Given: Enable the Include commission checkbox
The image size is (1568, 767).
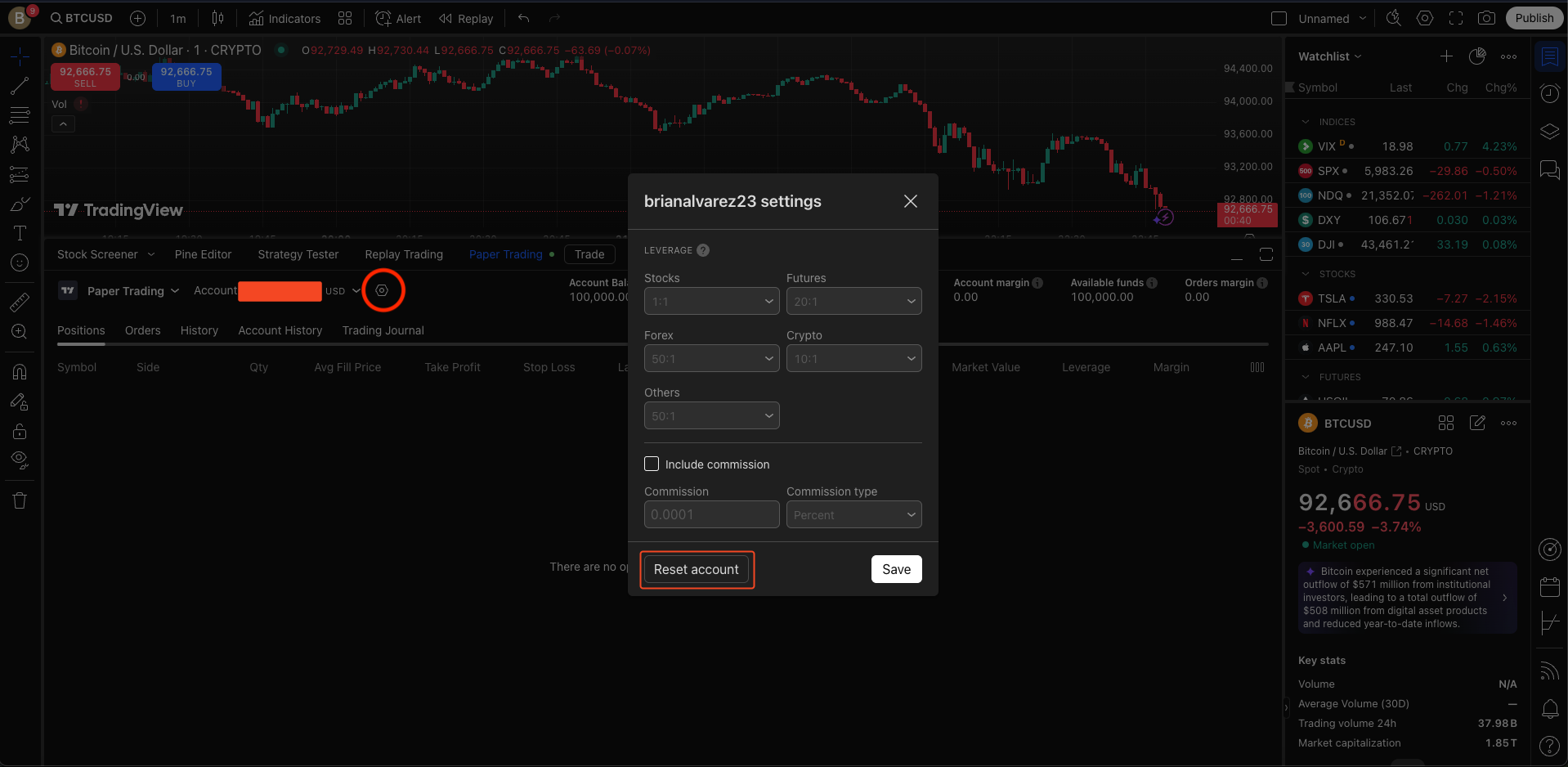Looking at the screenshot, I should click(652, 464).
